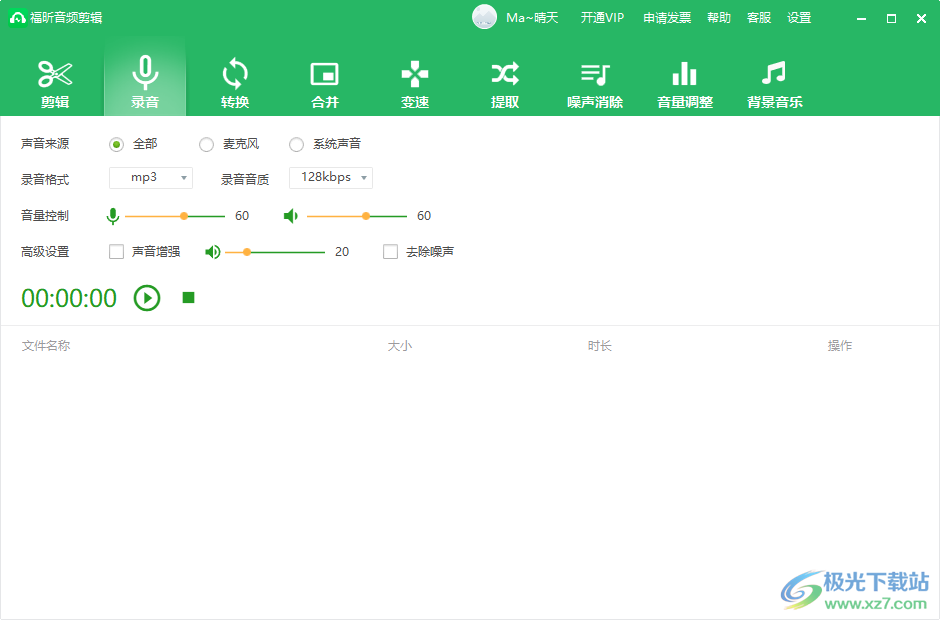Viewport: 940px width, 620px height.
Task: Click the user avatar picture
Action: click(x=484, y=17)
